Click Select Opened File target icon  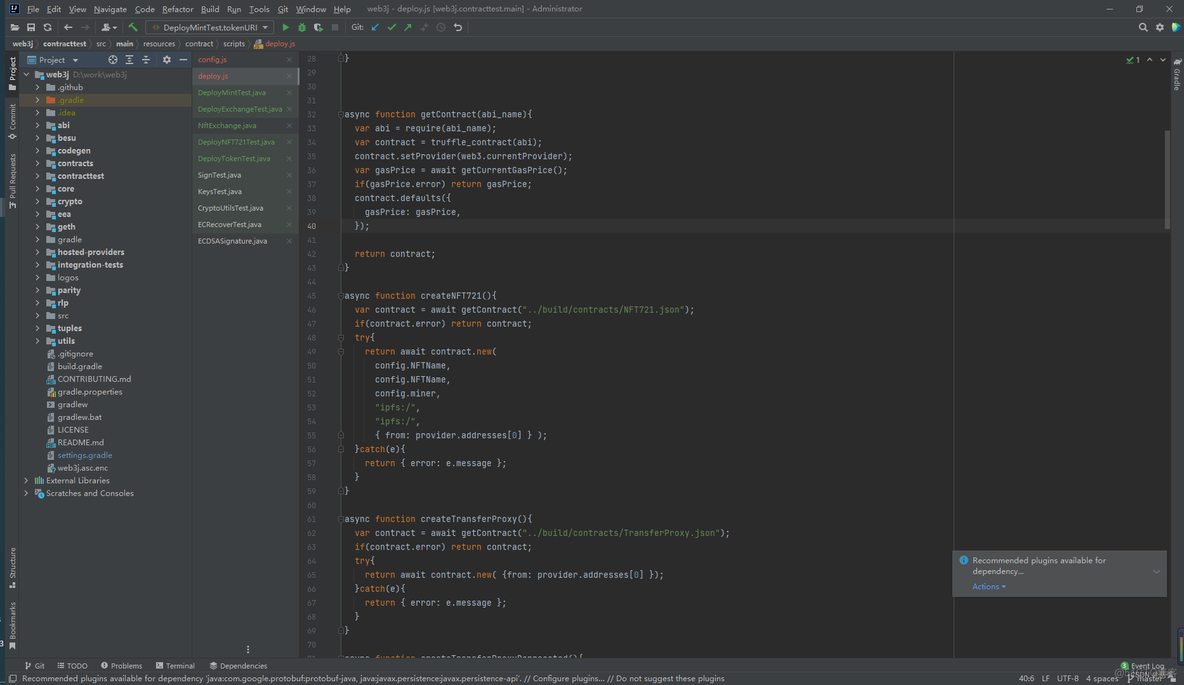coord(113,60)
